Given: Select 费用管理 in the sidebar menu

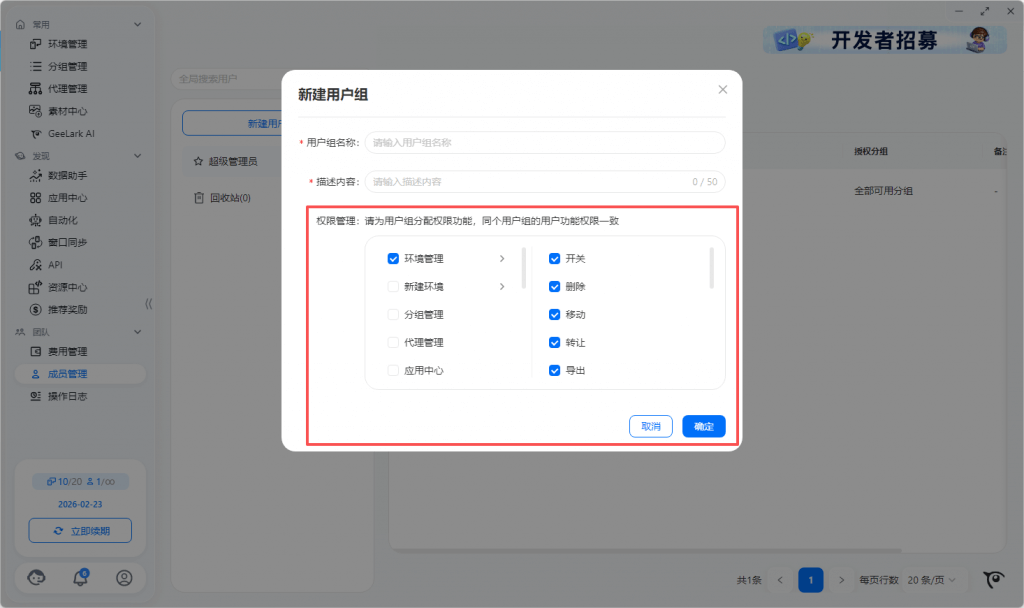Looking at the screenshot, I should click(67, 352).
